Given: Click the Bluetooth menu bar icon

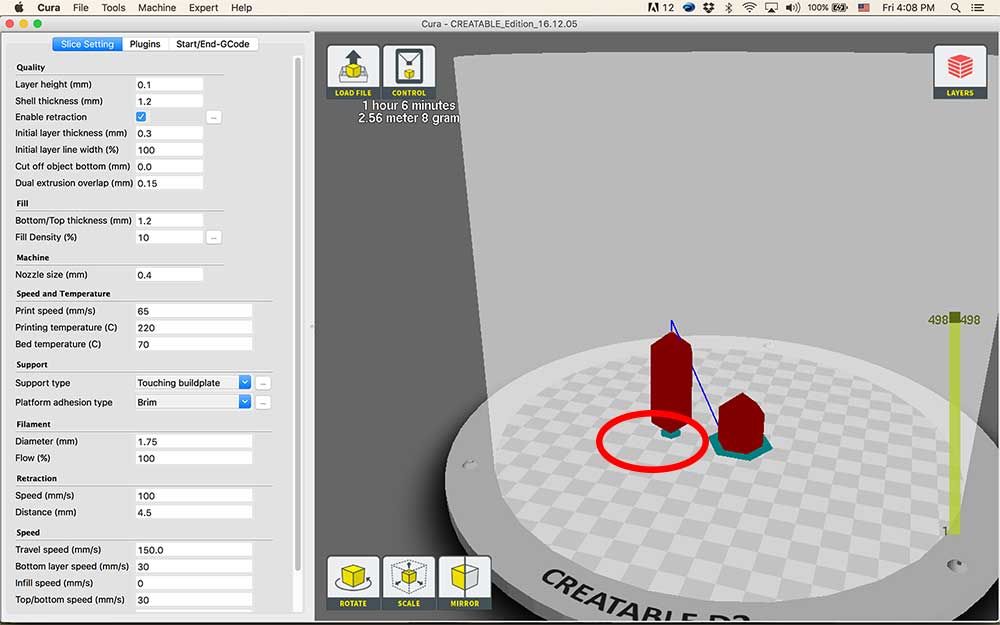Looking at the screenshot, I should [x=728, y=8].
